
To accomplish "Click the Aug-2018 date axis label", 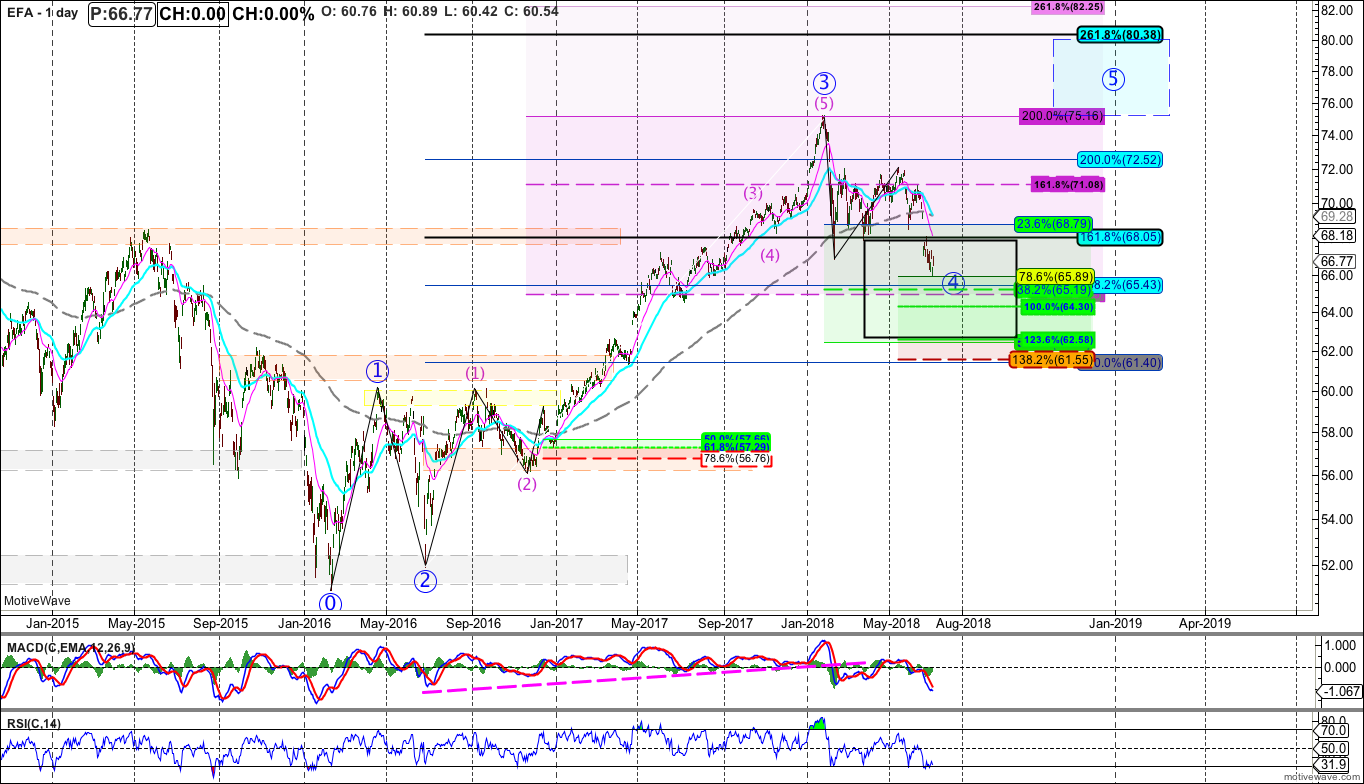I will [x=962, y=622].
